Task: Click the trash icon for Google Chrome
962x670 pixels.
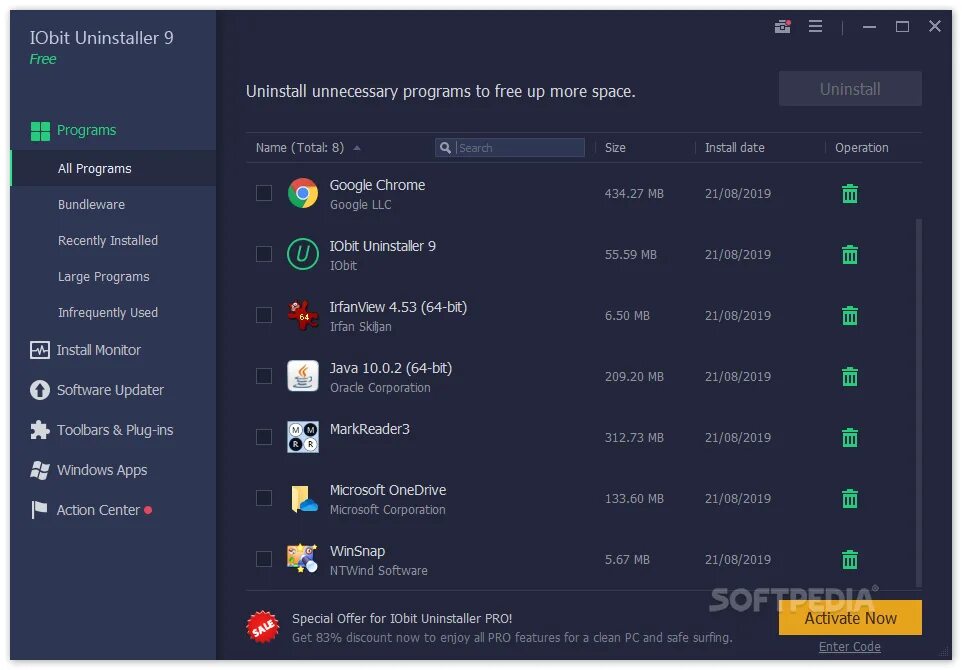Action: (x=850, y=193)
